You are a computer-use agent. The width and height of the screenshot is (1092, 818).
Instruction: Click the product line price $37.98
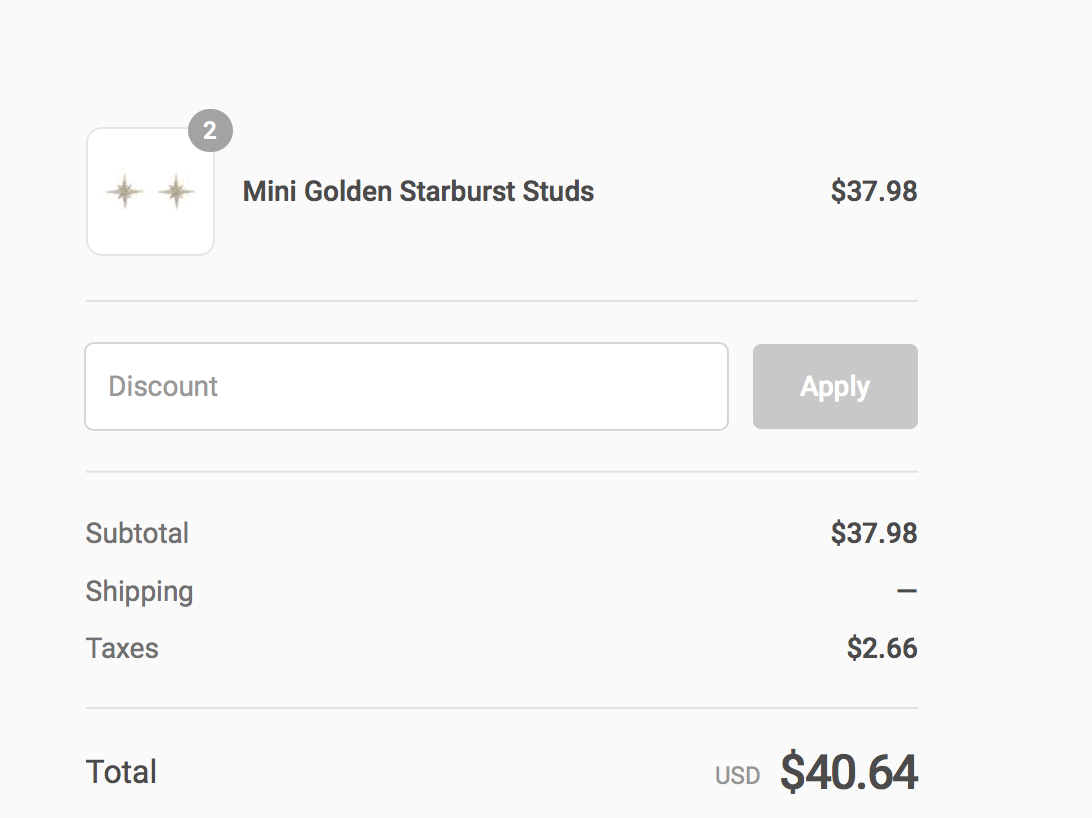click(873, 191)
